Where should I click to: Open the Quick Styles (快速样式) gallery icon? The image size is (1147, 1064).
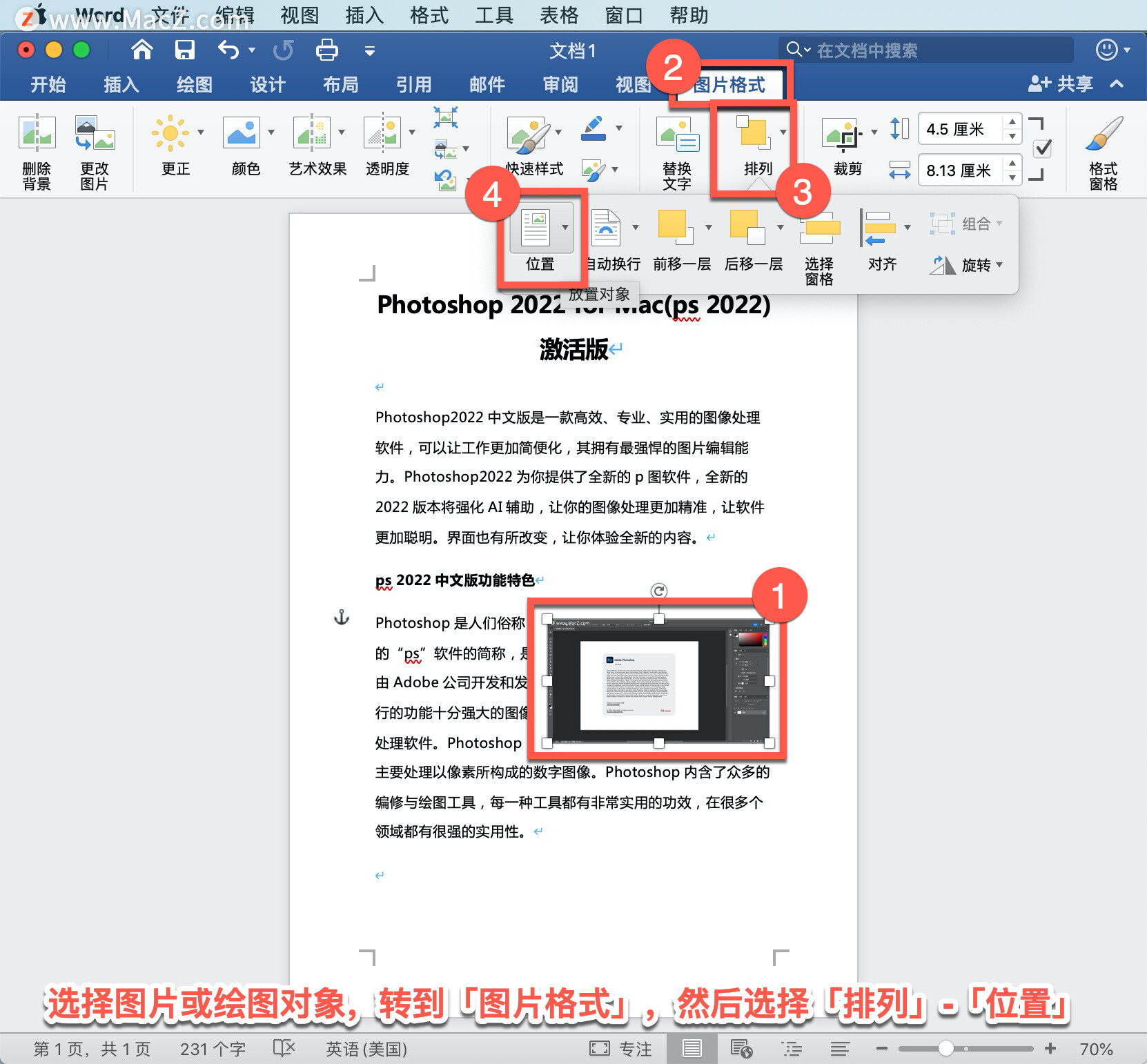pos(529,135)
